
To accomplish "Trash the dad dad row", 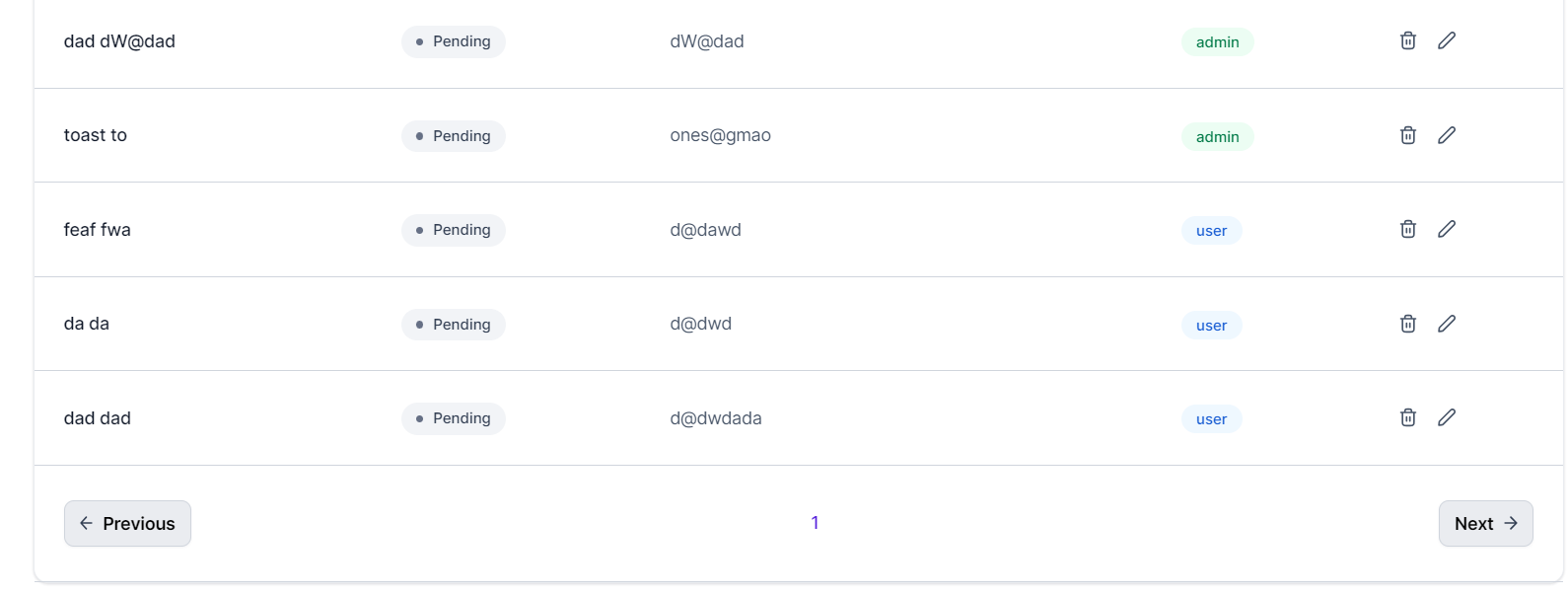I will click(1408, 417).
